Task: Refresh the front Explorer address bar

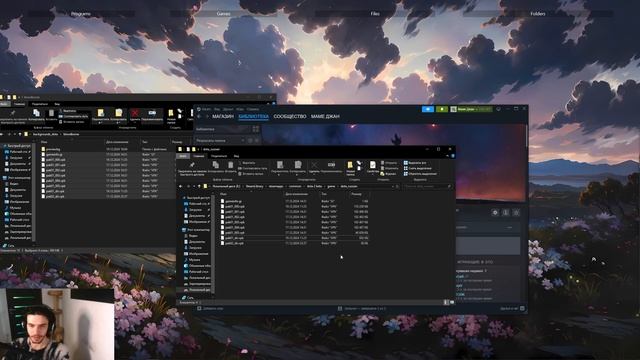Action: pyautogui.click(x=397, y=186)
